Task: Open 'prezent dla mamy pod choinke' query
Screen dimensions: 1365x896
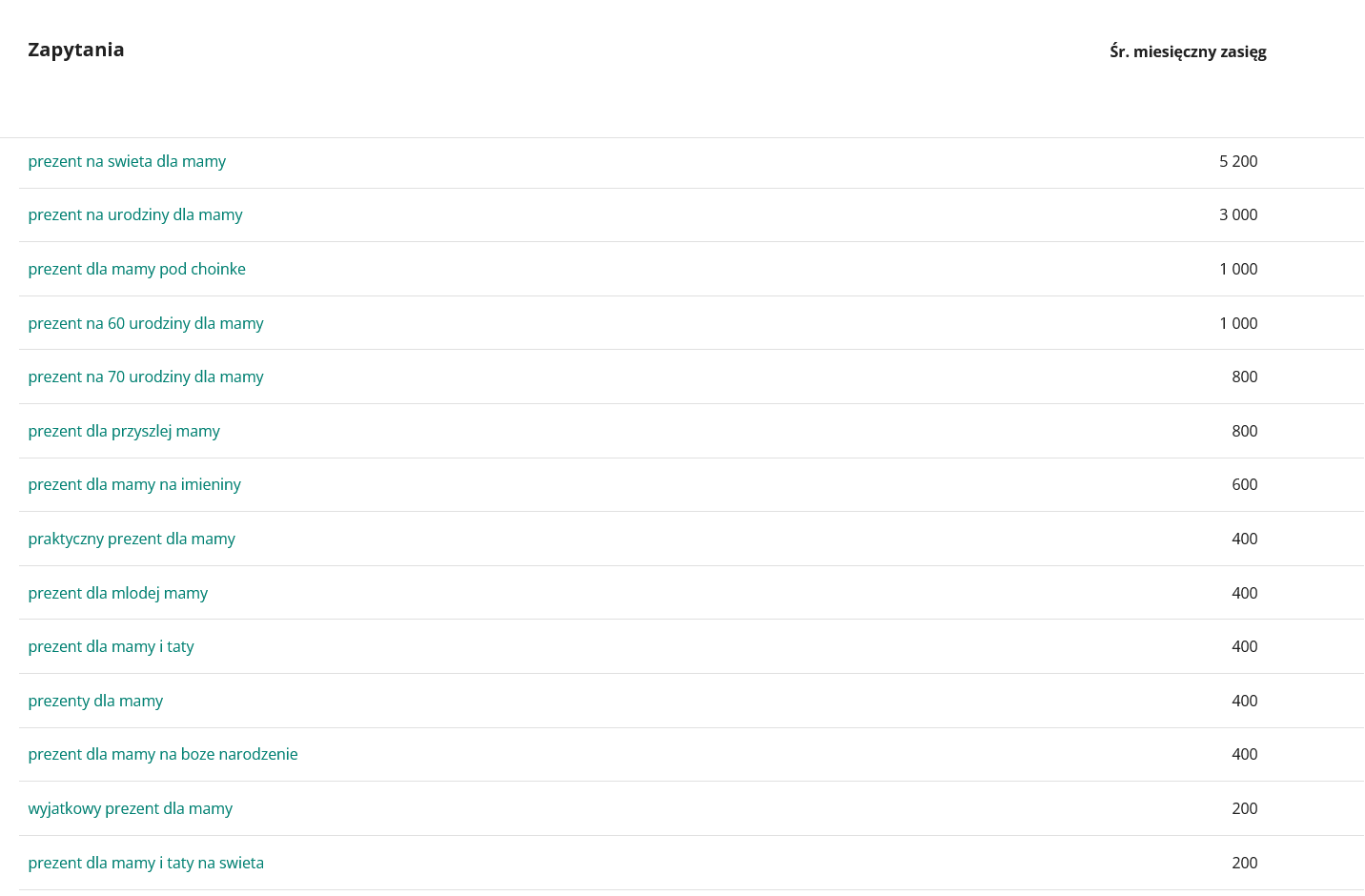Action: coord(136,270)
